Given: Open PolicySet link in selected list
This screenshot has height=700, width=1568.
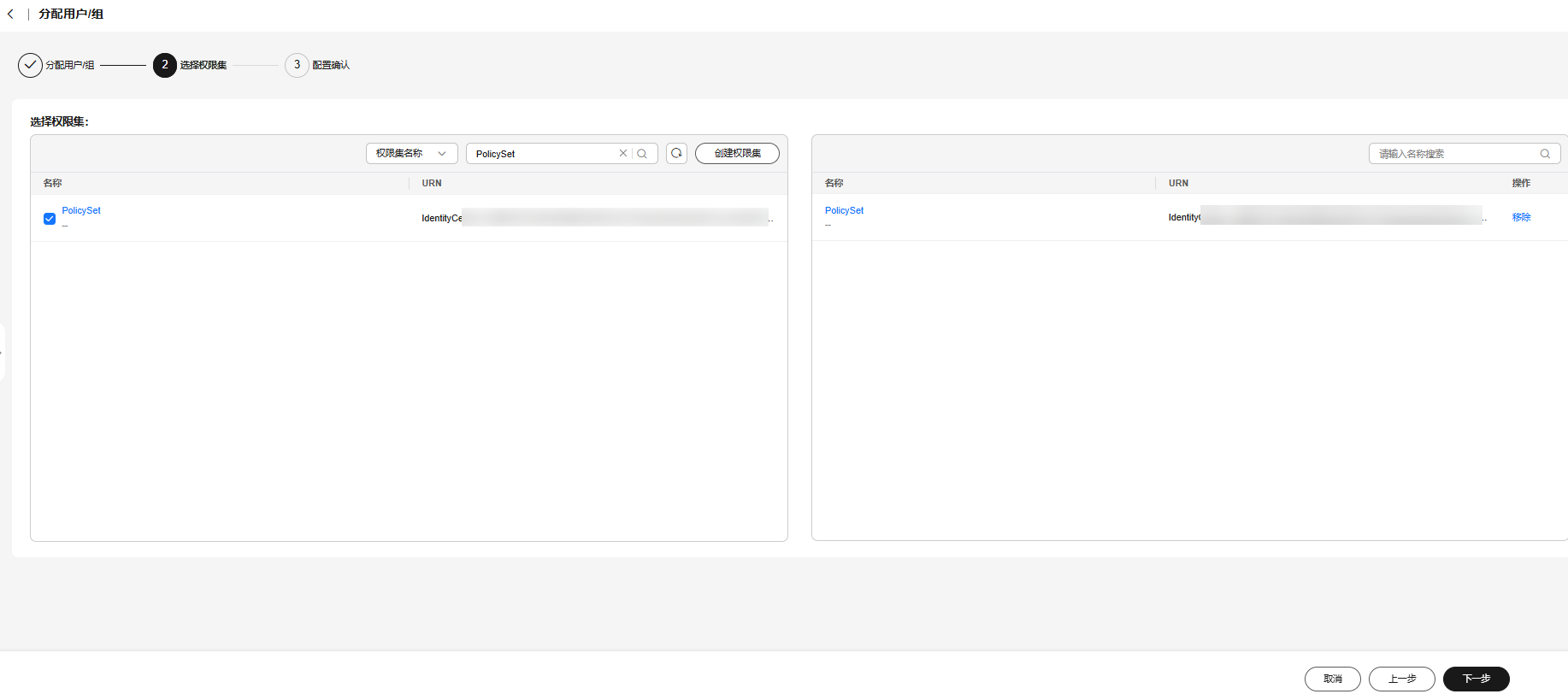Looking at the screenshot, I should (x=844, y=210).
